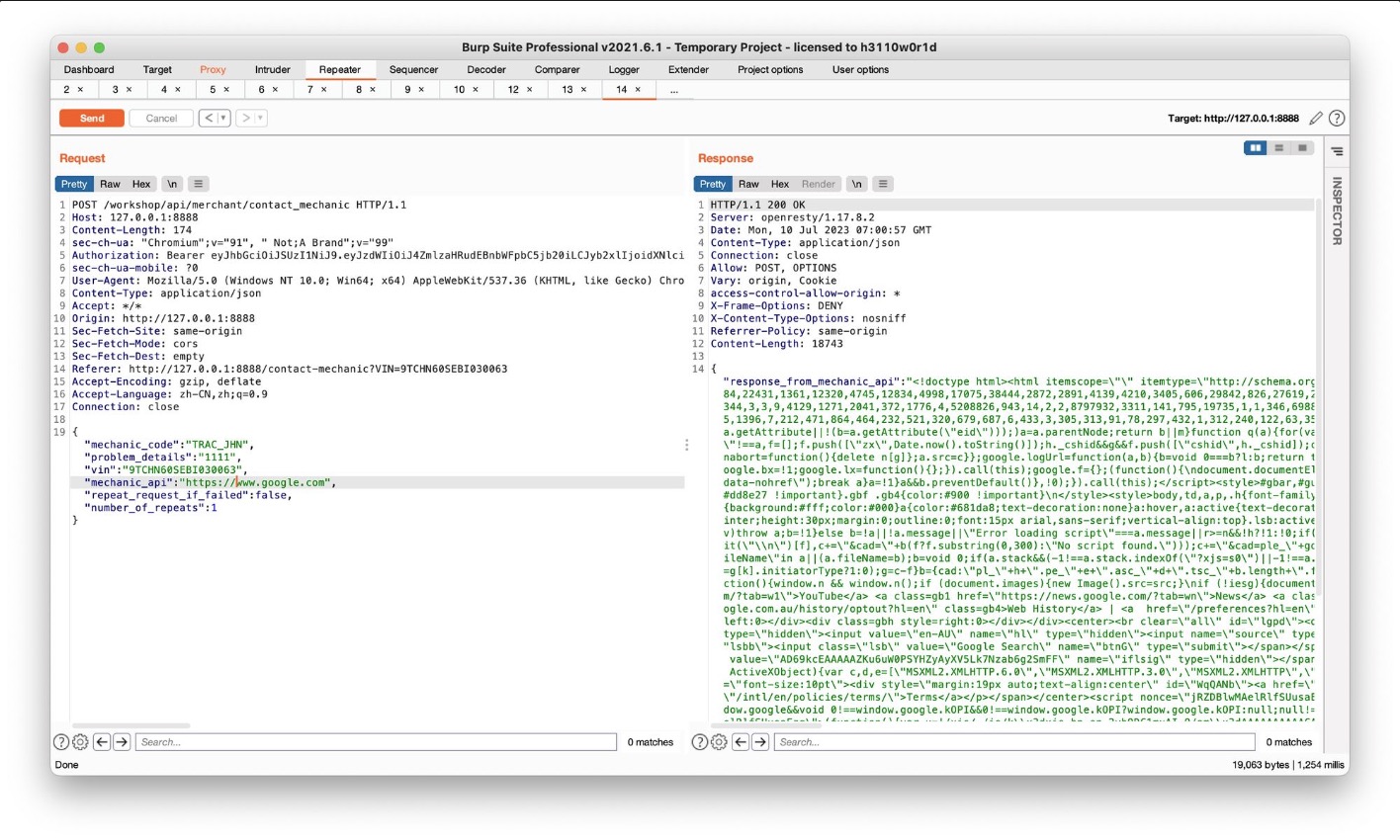The width and height of the screenshot is (1400, 840).
Task: Click the Response search field
Action: coord(1014,742)
